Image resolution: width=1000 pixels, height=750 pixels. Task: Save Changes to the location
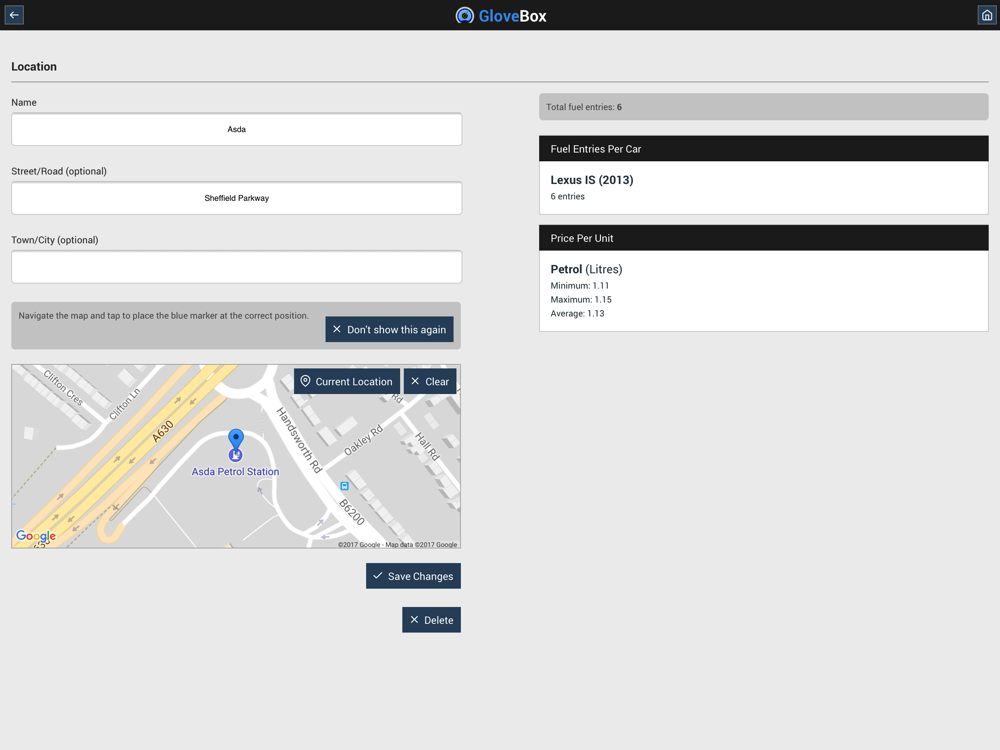[413, 576]
